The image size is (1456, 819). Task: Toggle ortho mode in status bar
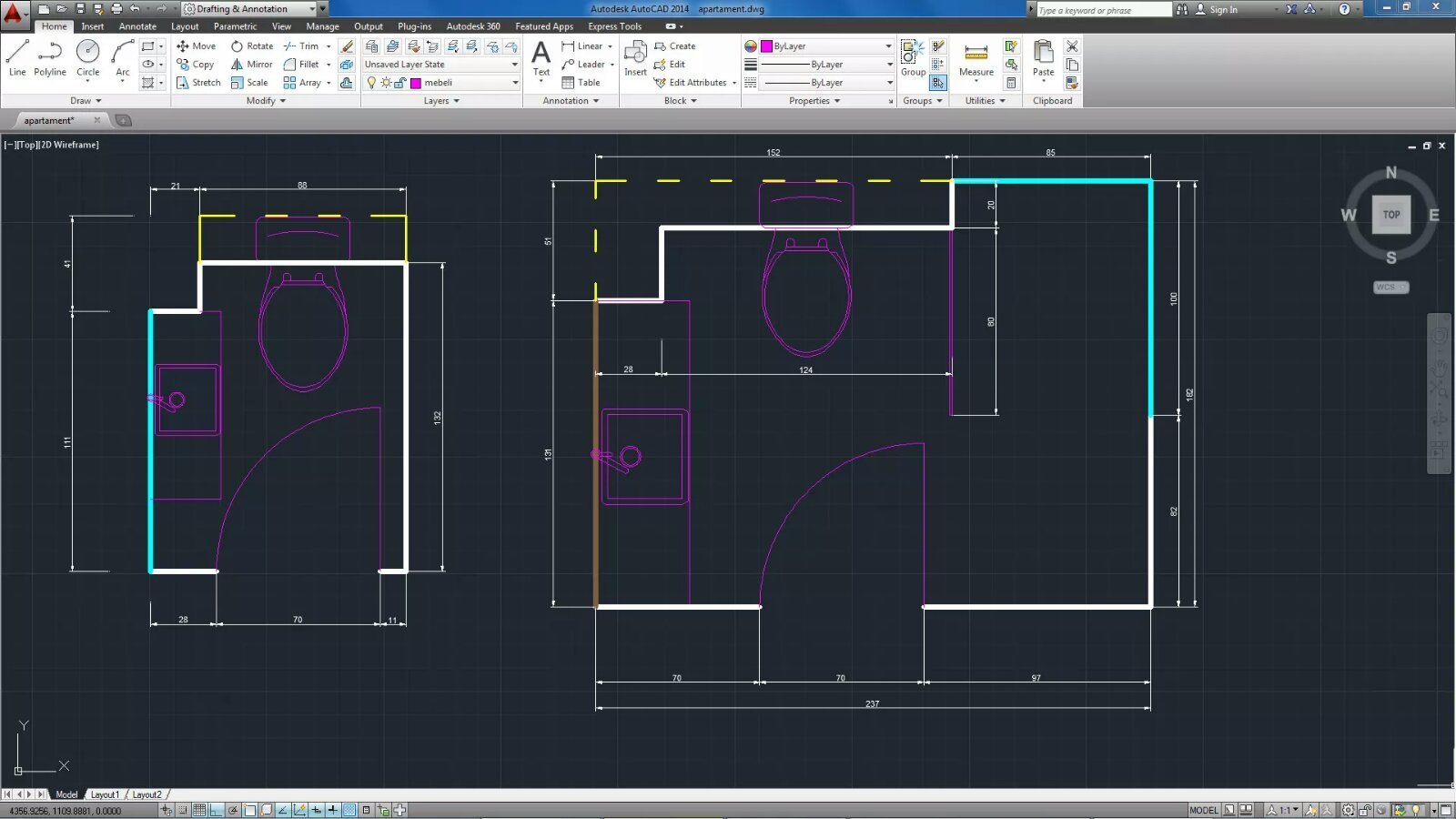(217, 810)
